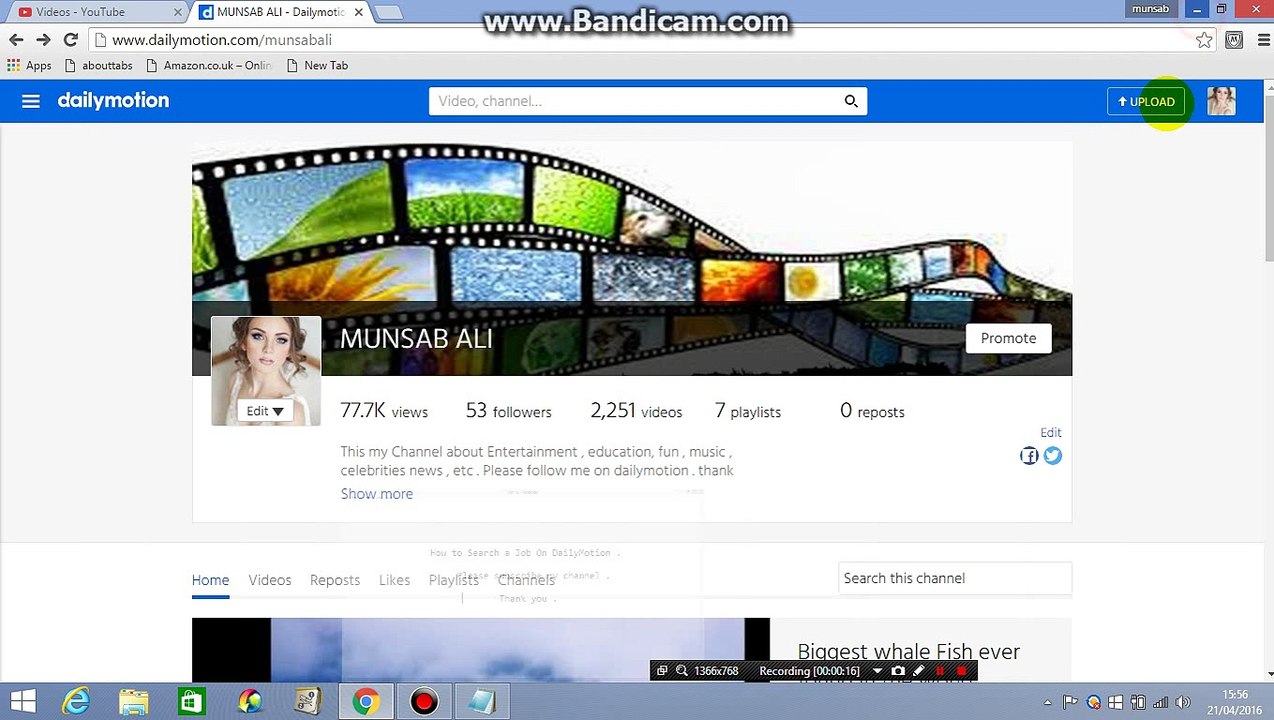
Task: Click the Search this channel field
Action: point(954,578)
